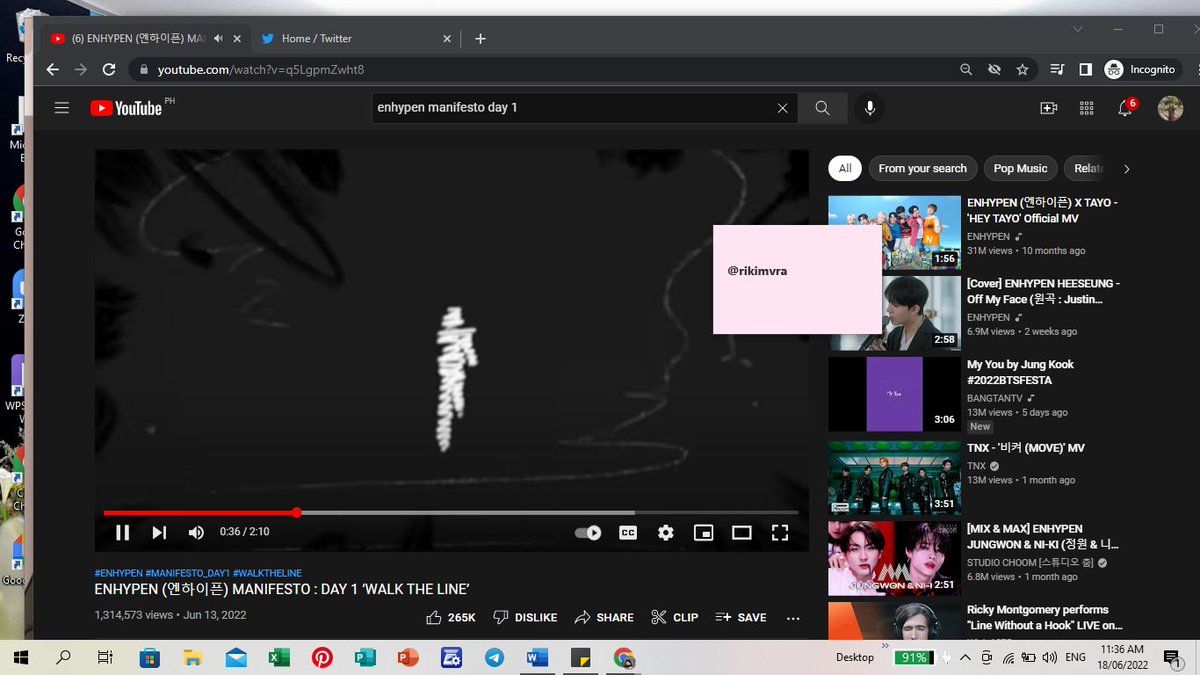This screenshot has height=675, width=1200.
Task: Open the Create video icon
Action: [1048, 108]
